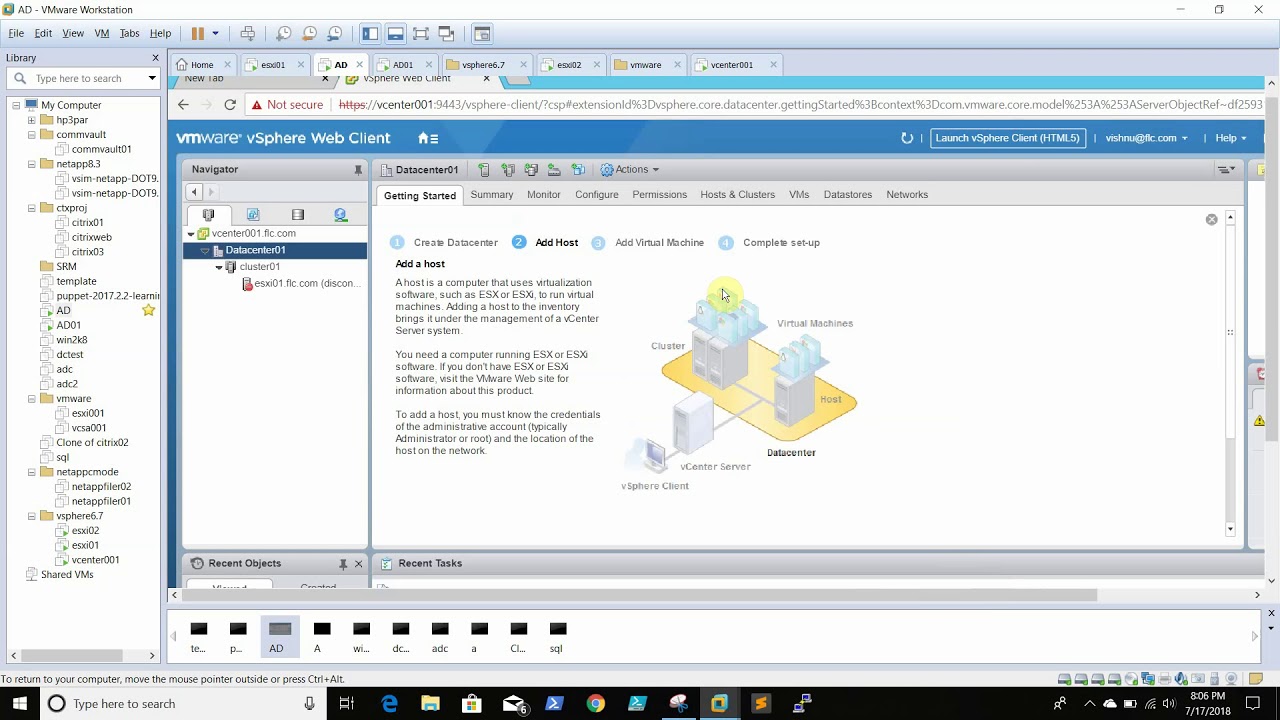Collapse the netapp8.3 folder

pos(32,164)
